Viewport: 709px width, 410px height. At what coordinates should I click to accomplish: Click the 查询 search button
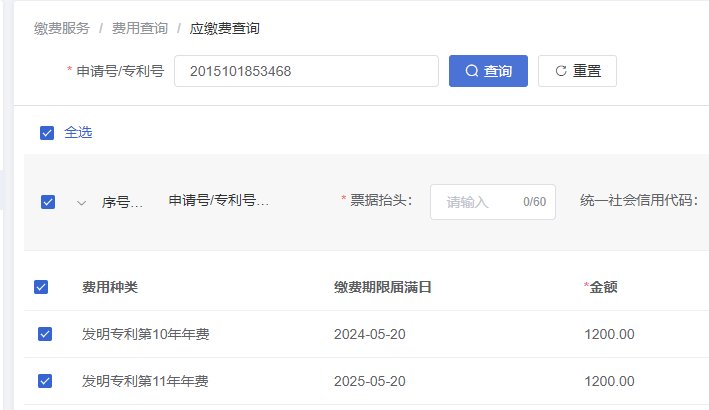(x=488, y=71)
